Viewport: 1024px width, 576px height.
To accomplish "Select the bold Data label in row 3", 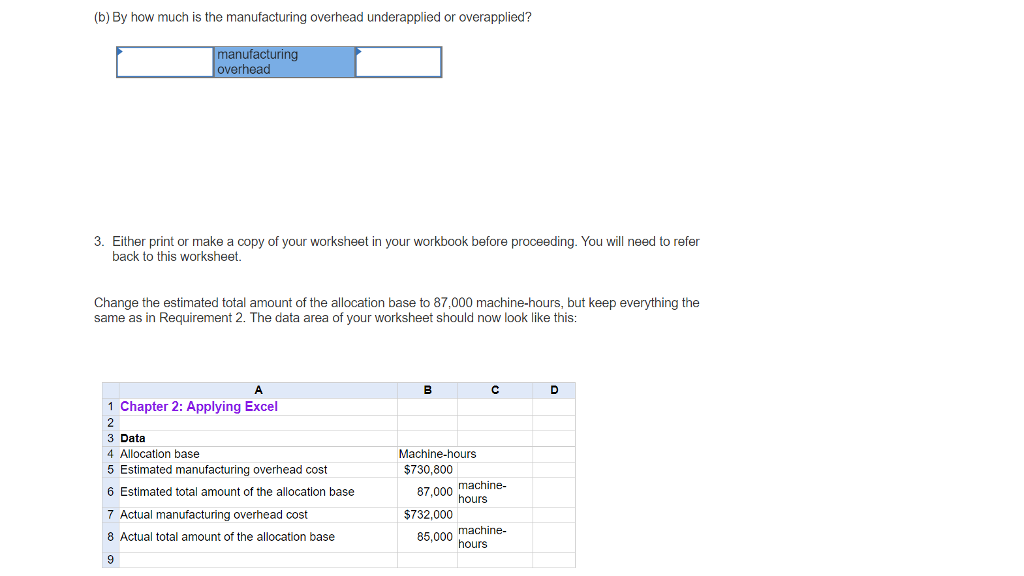I will tap(131, 438).
